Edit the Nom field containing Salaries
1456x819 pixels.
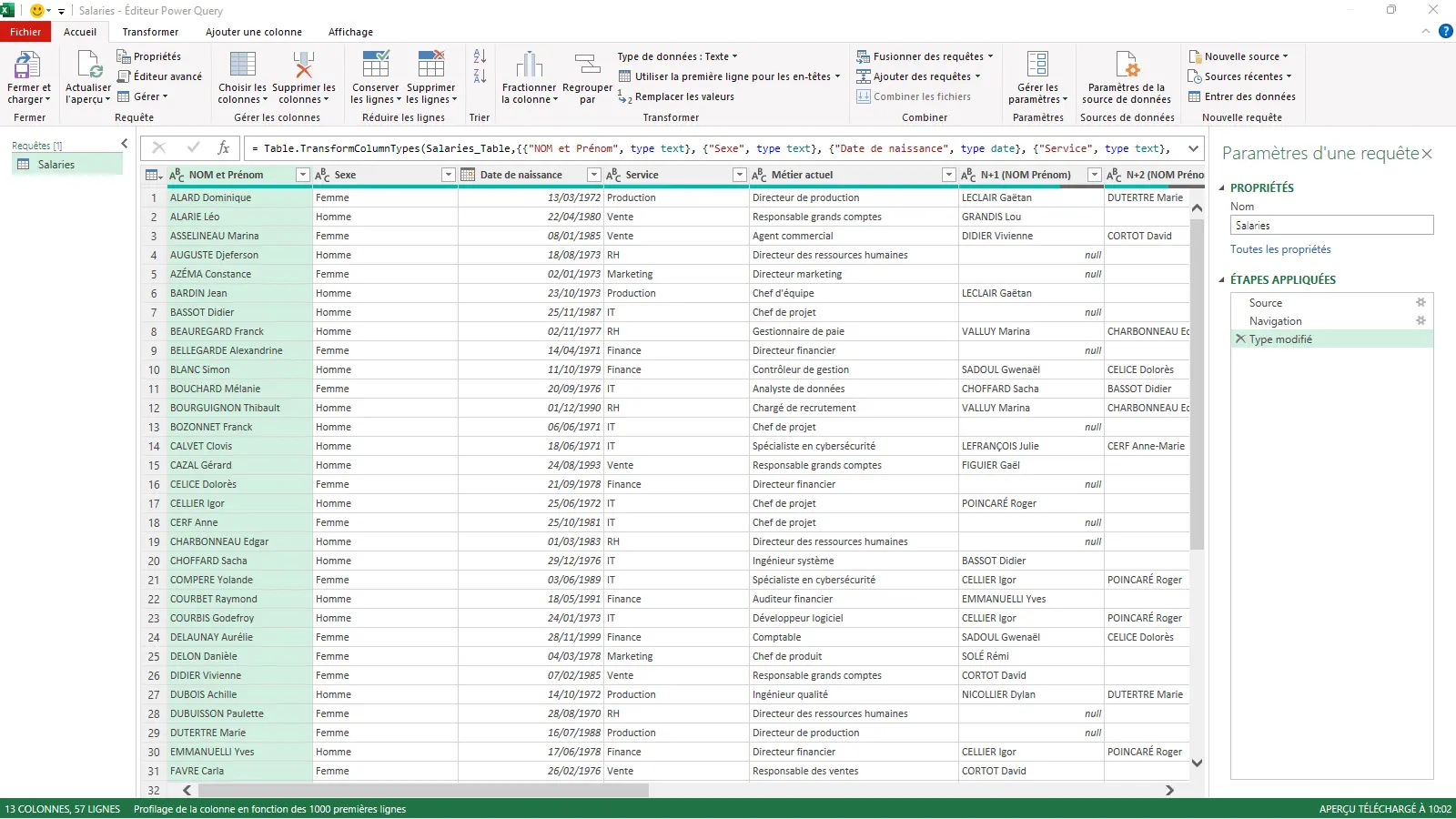pyautogui.click(x=1332, y=225)
